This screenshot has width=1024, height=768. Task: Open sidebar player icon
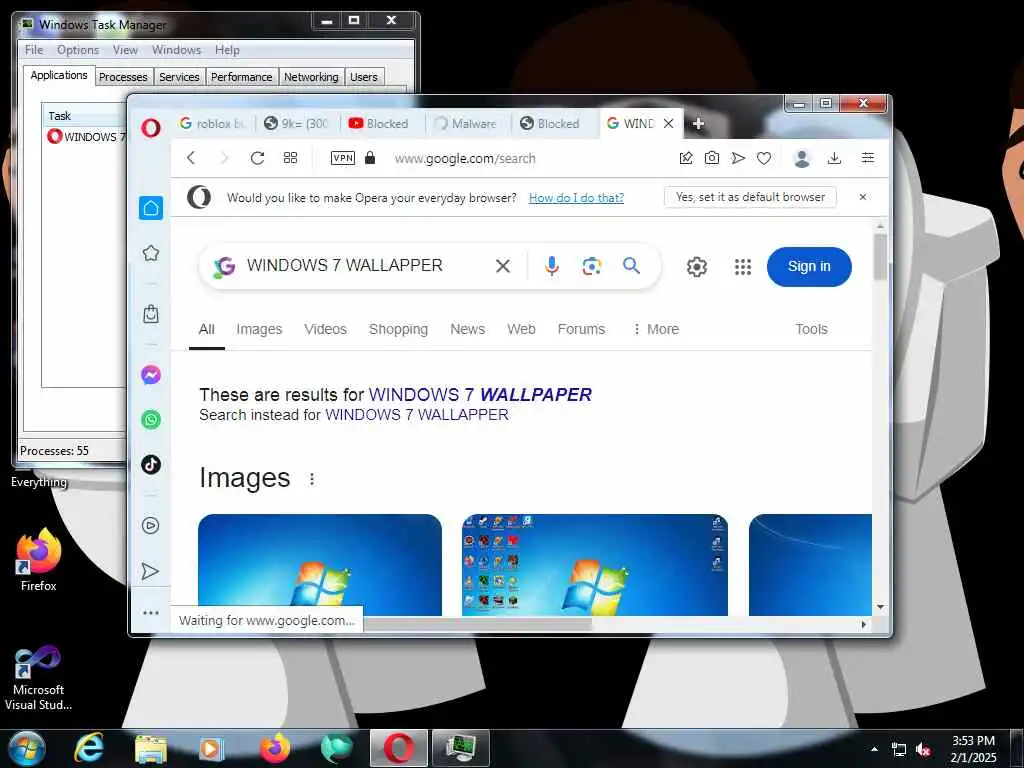coord(151,526)
